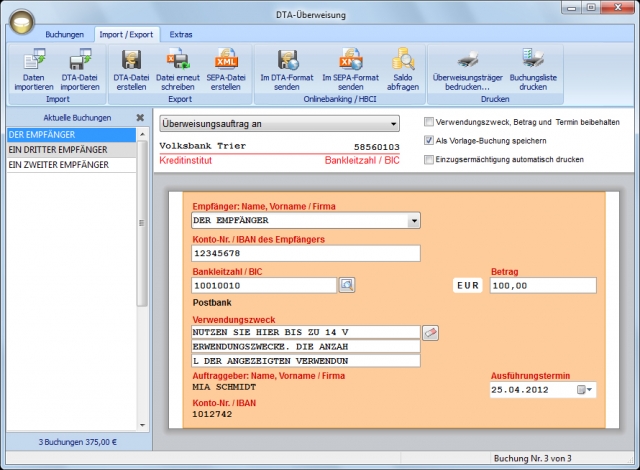640x470 pixels.
Task: Click the first Verwendungszweck line
Action: tap(306, 332)
